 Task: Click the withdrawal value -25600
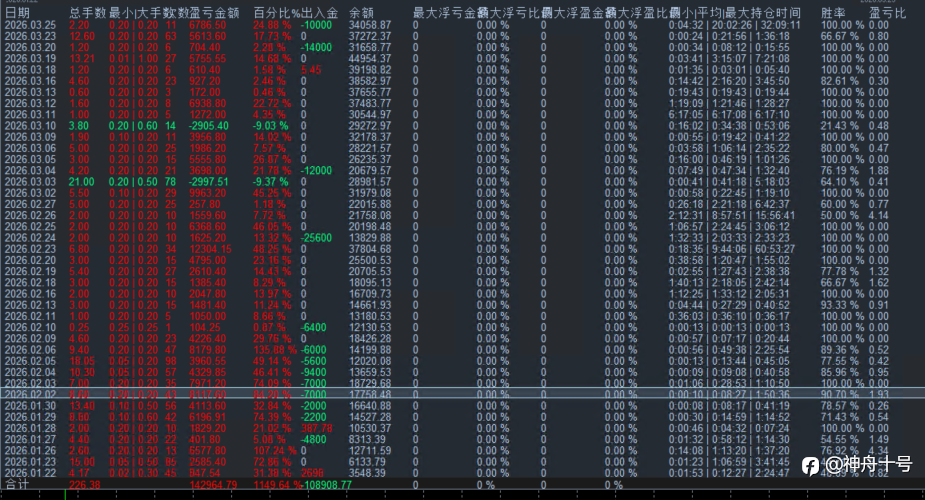[x=316, y=238]
